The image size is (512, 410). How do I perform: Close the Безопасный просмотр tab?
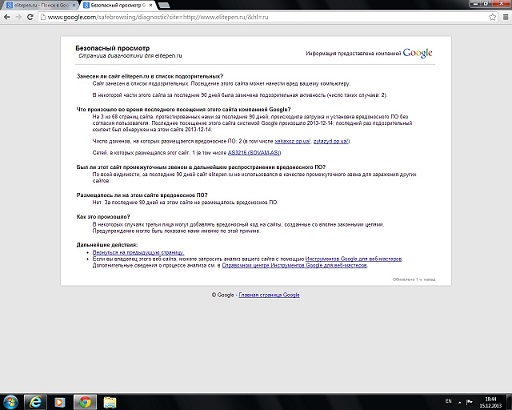[x=151, y=5]
